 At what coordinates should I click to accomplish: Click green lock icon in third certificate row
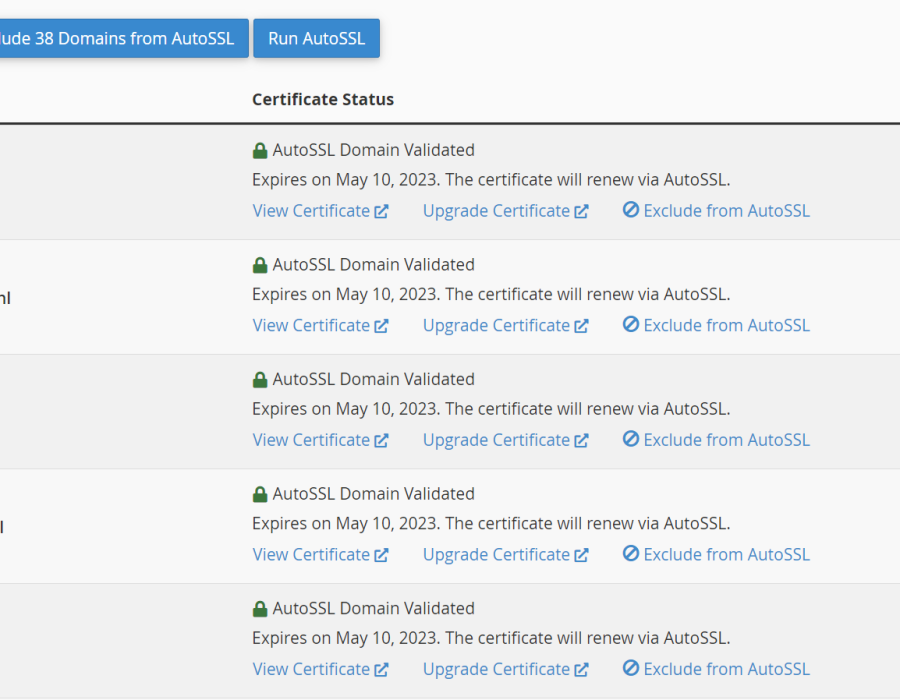(260, 380)
